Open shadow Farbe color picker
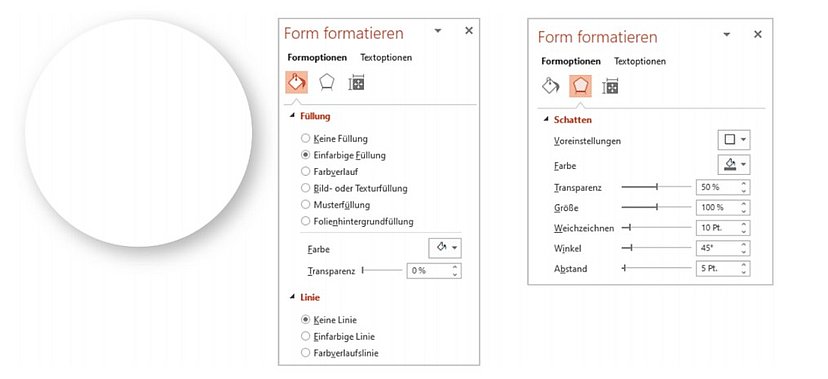 point(734,164)
